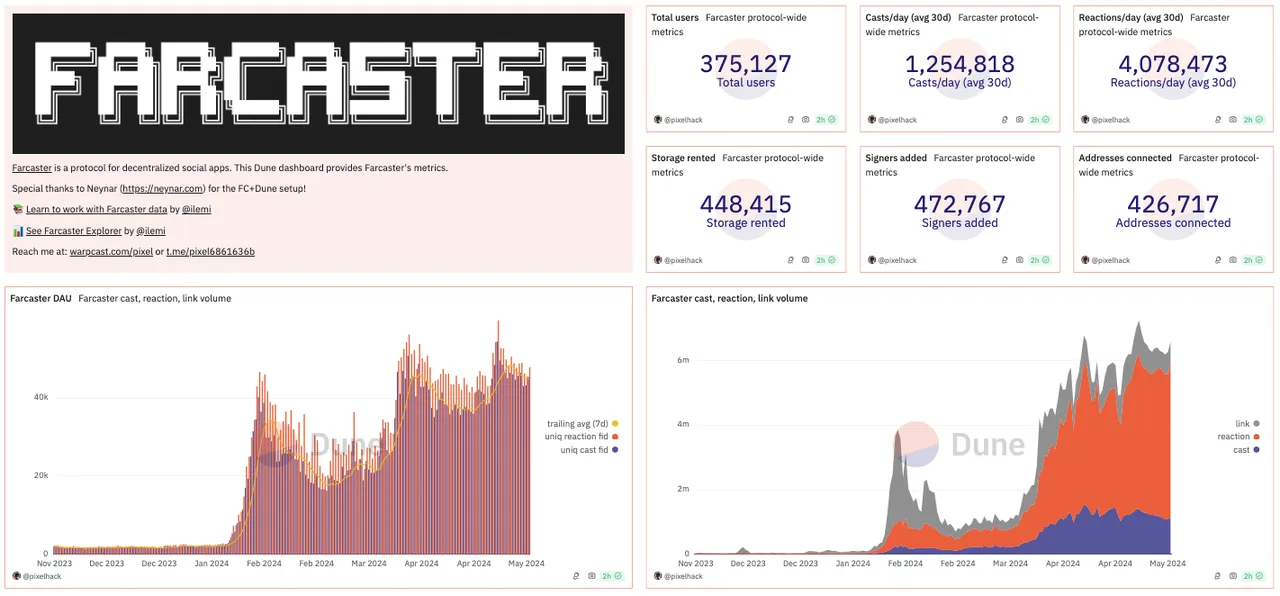This screenshot has height=596, width=1280.
Task: Click the link icon on Total users card
Action: (791, 120)
